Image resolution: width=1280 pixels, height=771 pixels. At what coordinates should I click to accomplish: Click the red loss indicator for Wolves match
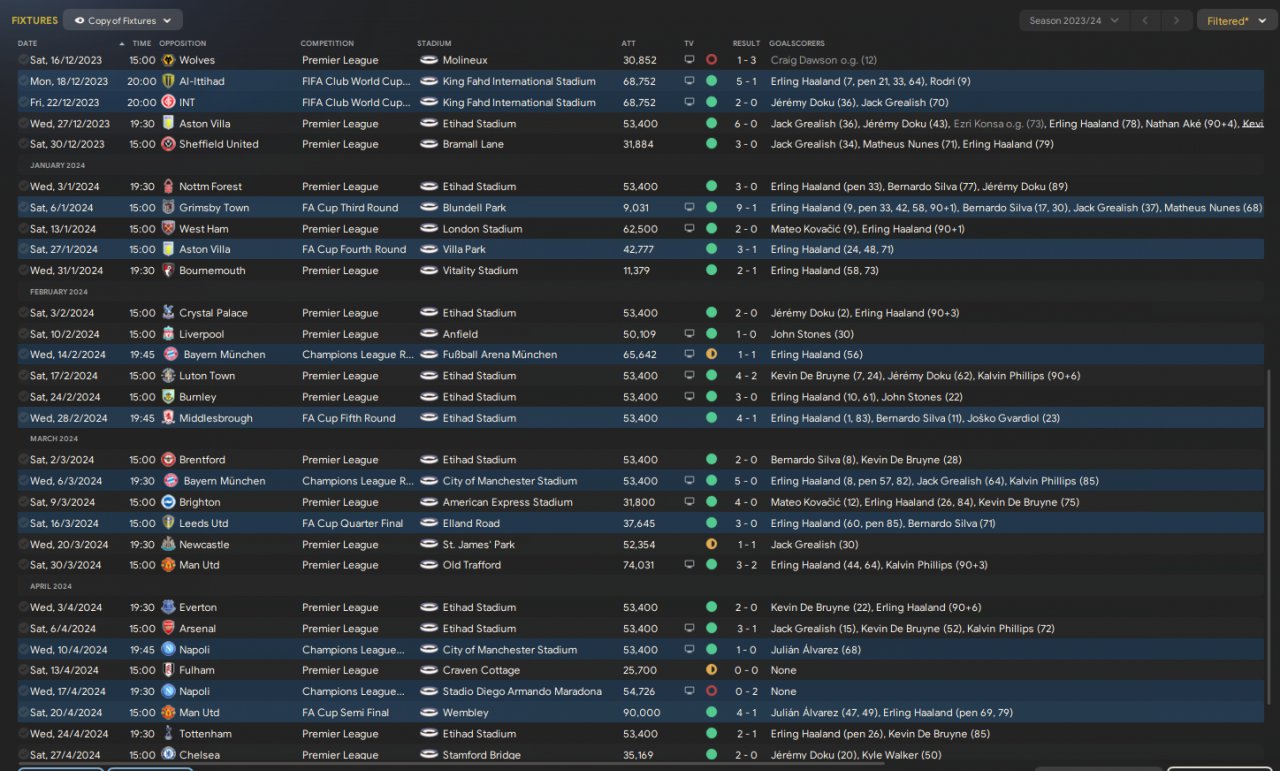pyautogui.click(x=711, y=60)
